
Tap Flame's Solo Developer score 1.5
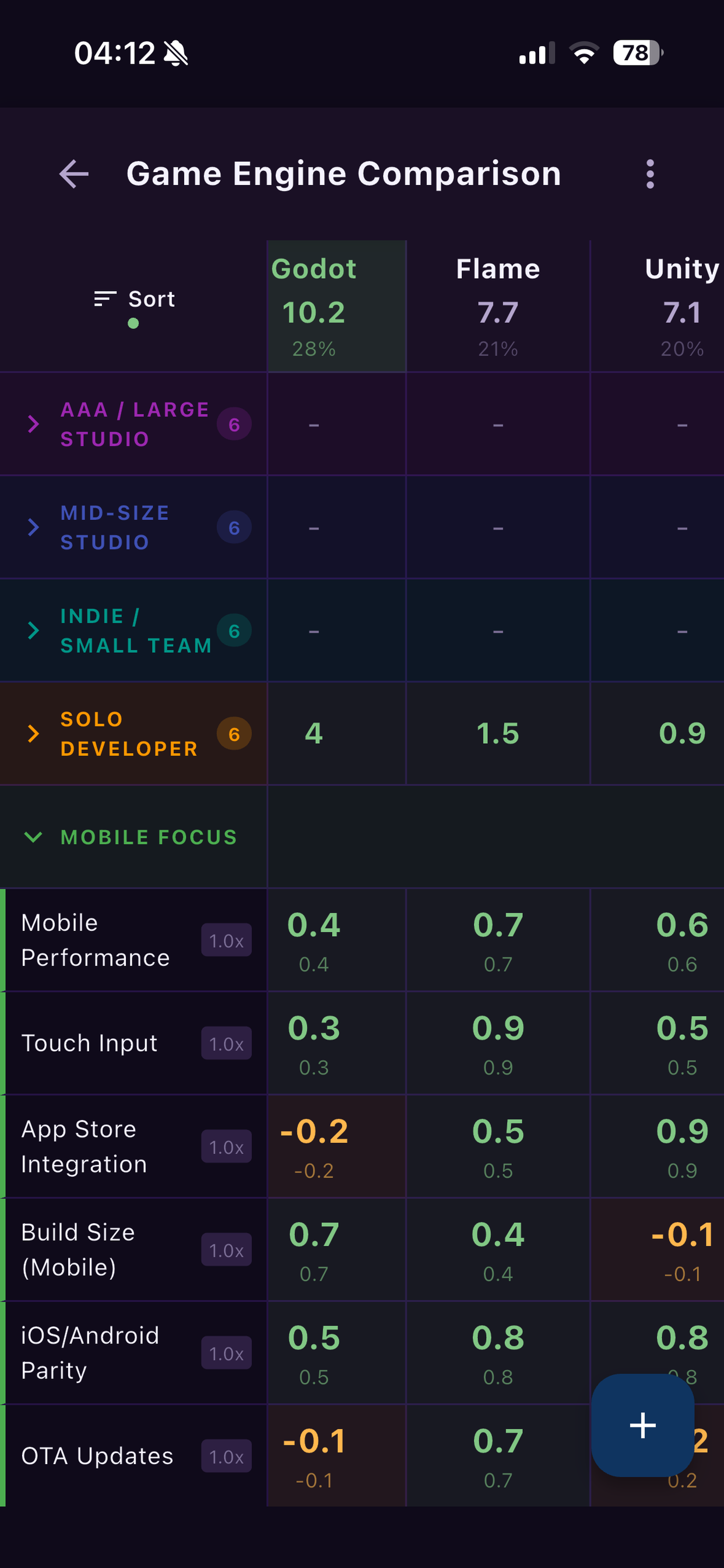click(498, 733)
